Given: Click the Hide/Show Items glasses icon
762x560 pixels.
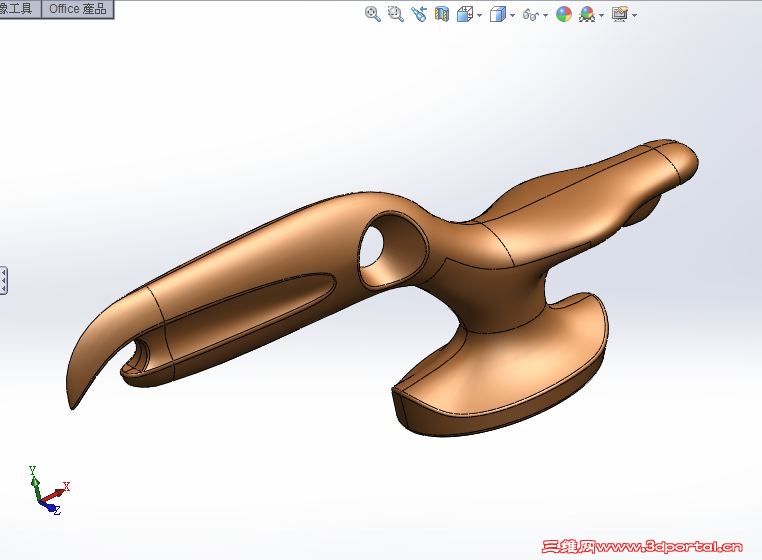Looking at the screenshot, I should pos(531,15).
